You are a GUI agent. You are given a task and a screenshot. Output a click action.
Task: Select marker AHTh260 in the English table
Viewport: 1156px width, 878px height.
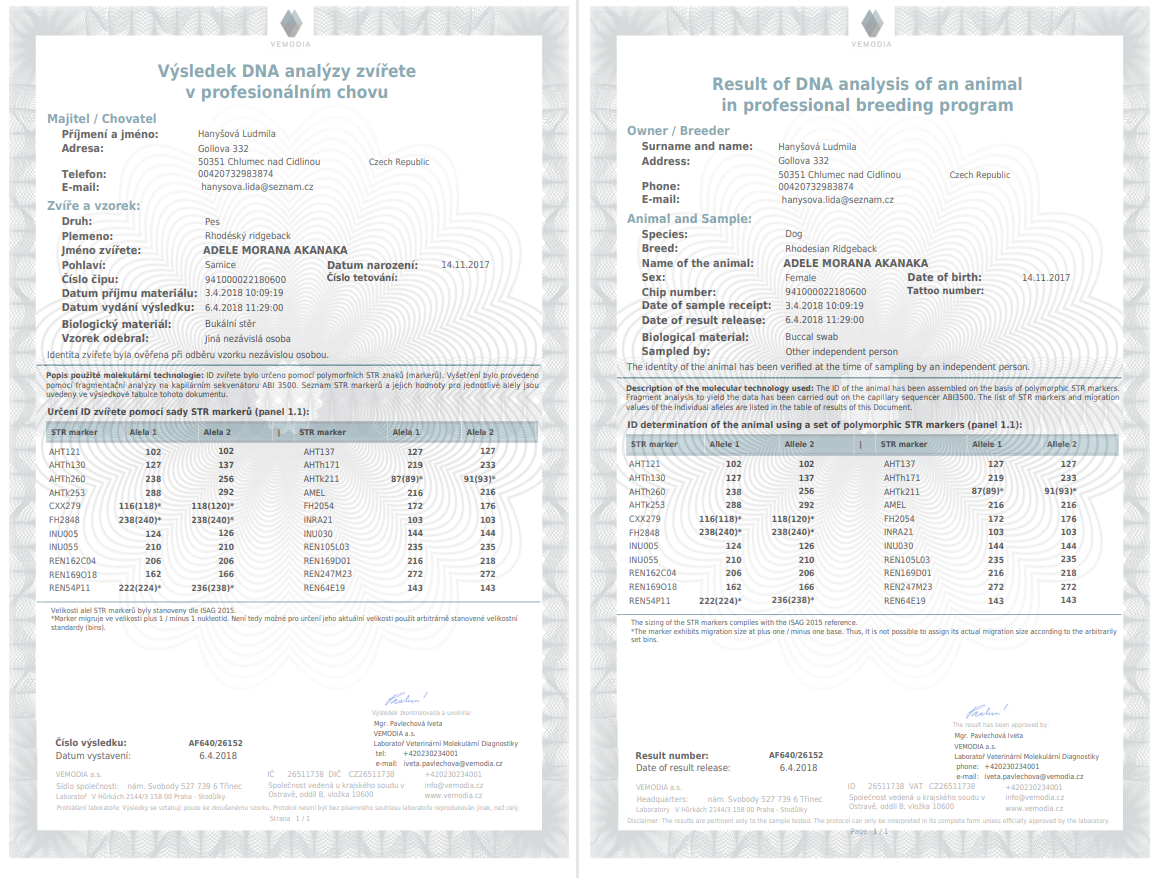[x=647, y=492]
